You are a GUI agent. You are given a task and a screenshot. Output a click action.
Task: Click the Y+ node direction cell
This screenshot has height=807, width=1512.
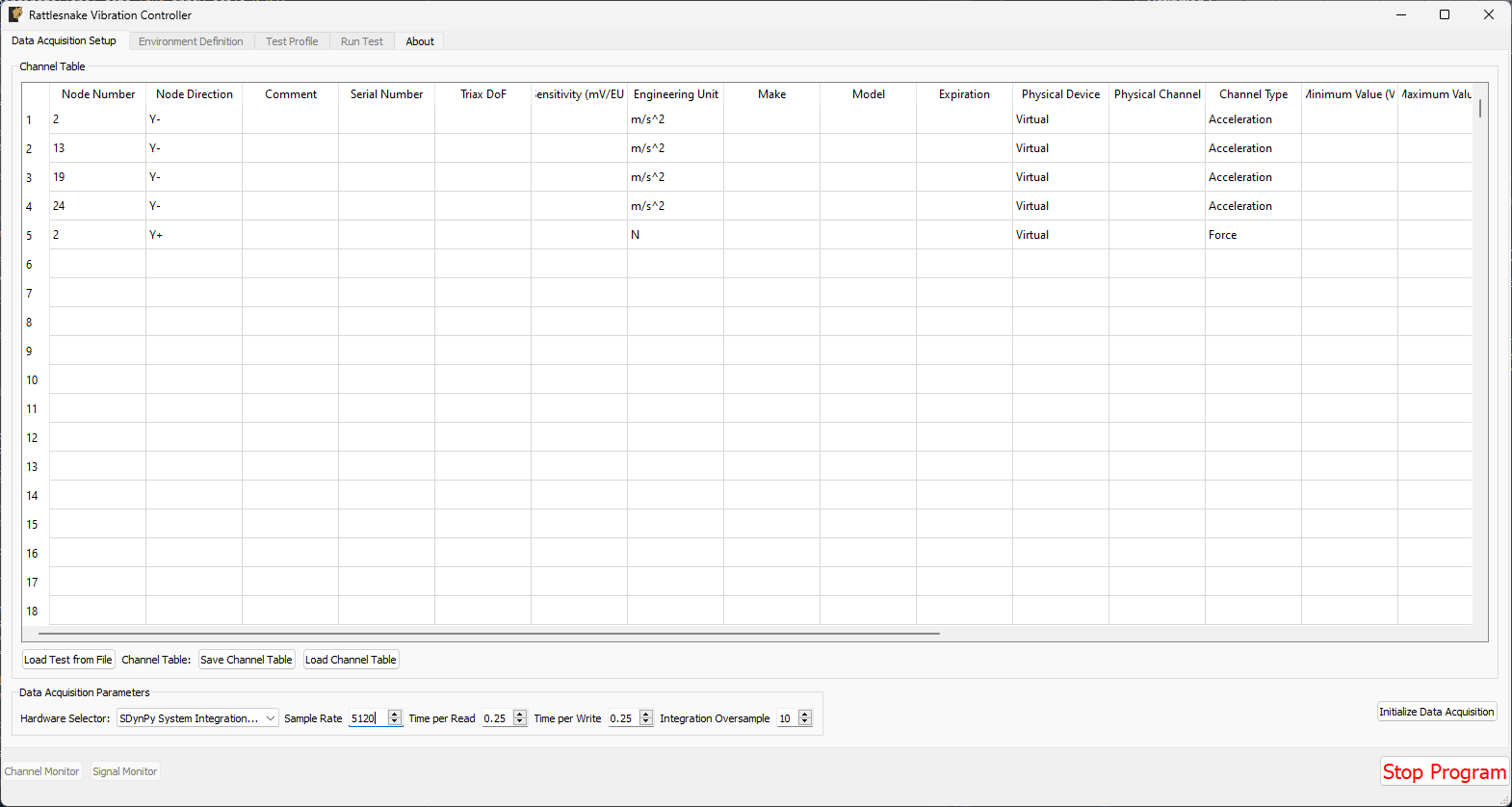click(x=195, y=235)
